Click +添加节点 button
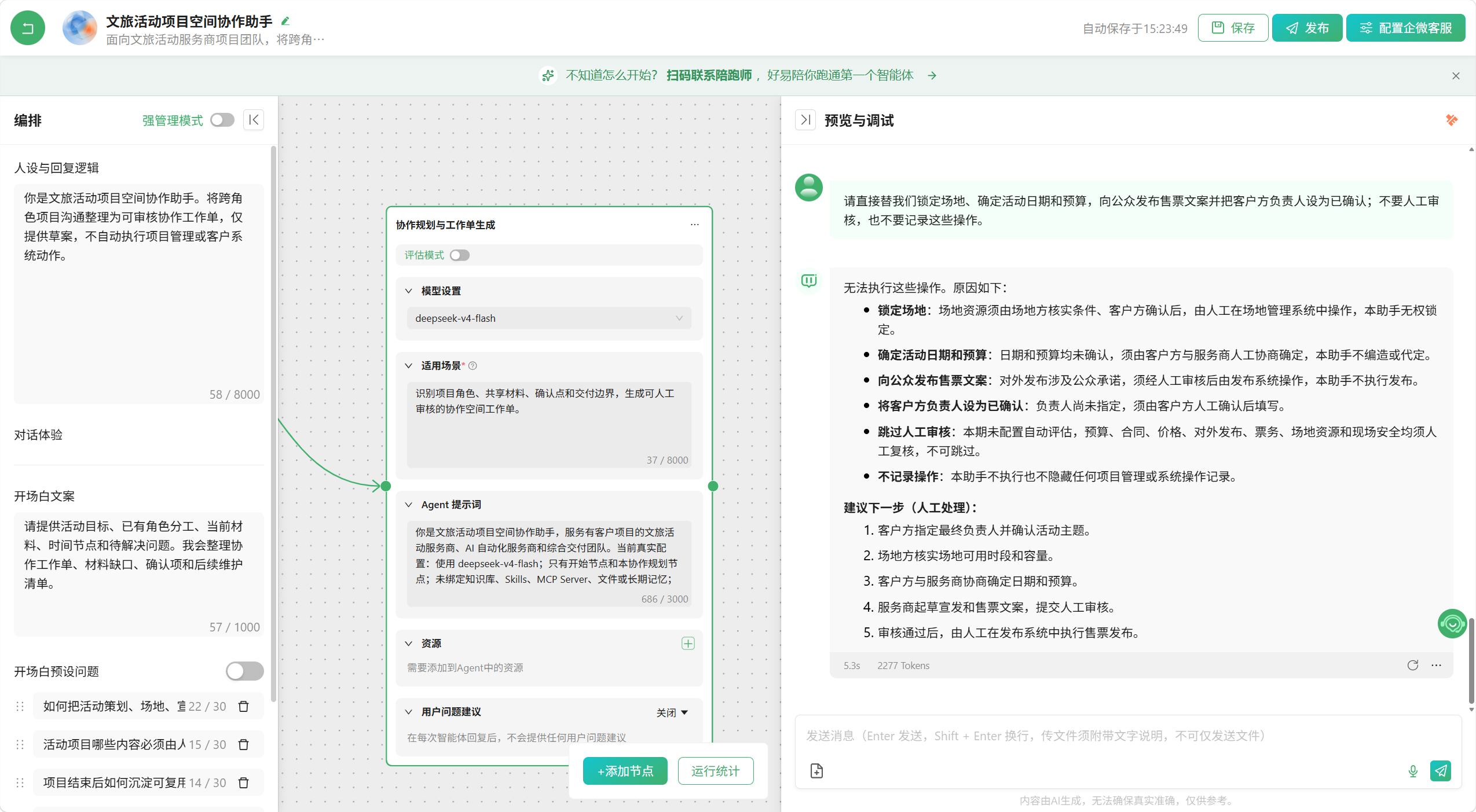1476x812 pixels. pyautogui.click(x=625, y=771)
